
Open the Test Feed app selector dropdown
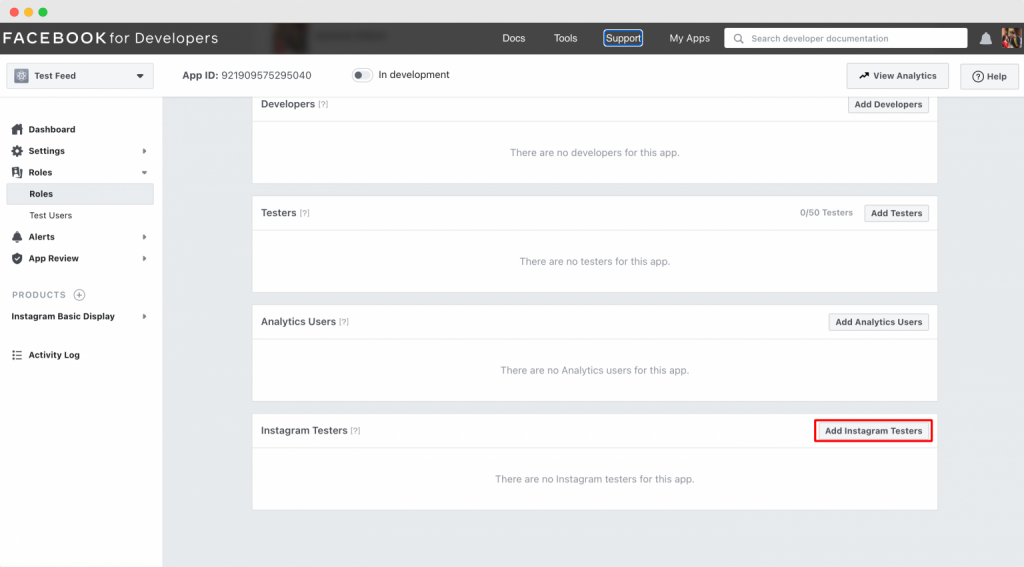[x=80, y=76]
